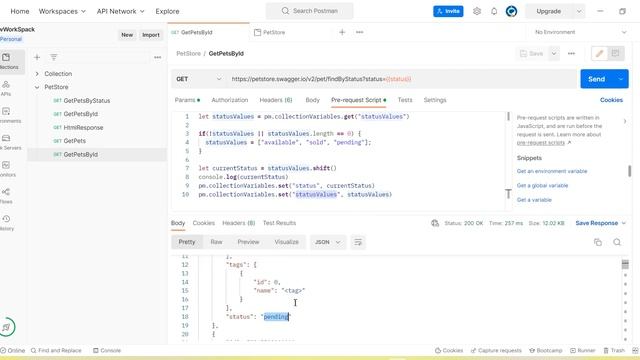Collapse the pre-request snippets panel
Screen dimensions: 640x360
(x=625, y=121)
